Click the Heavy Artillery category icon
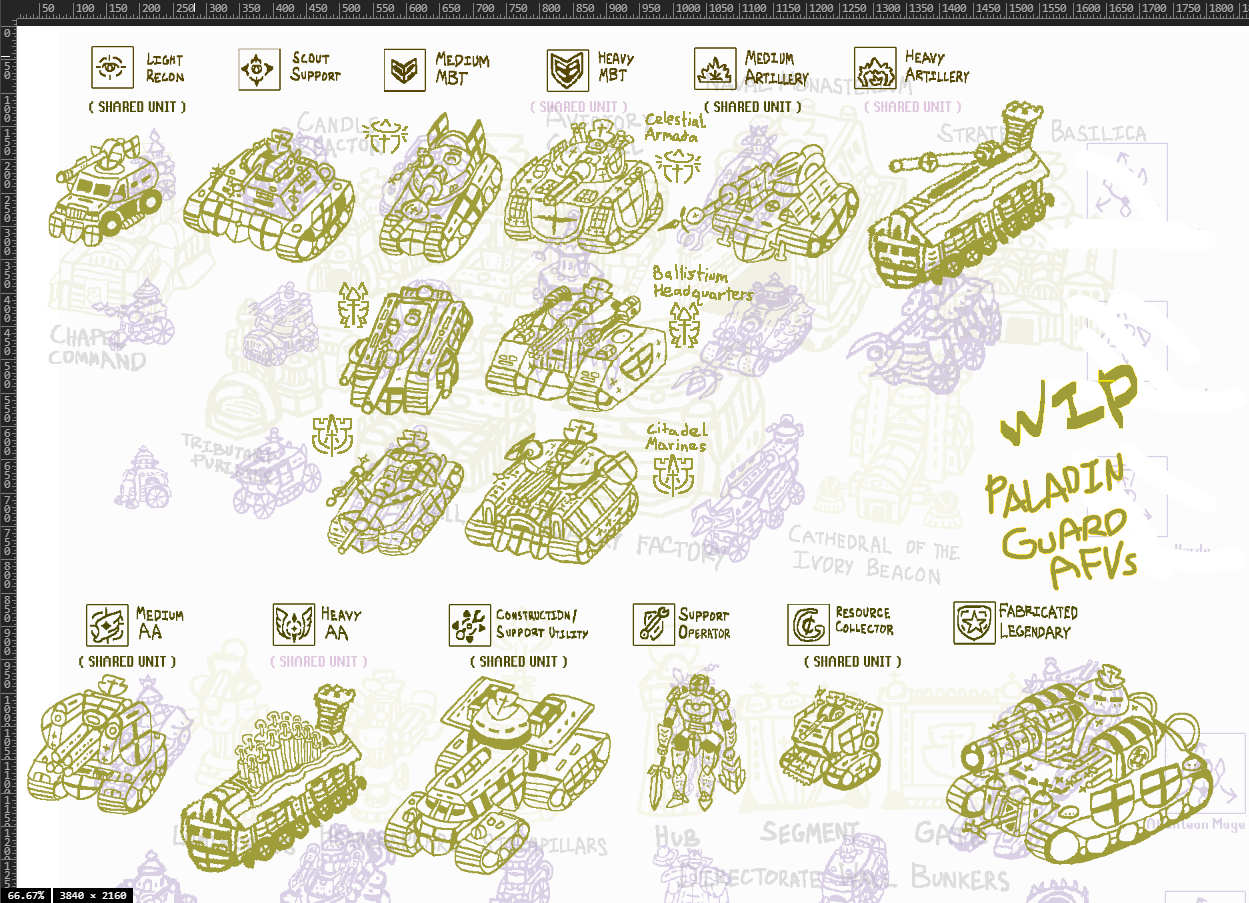This screenshot has width=1249, height=903. tap(876, 69)
